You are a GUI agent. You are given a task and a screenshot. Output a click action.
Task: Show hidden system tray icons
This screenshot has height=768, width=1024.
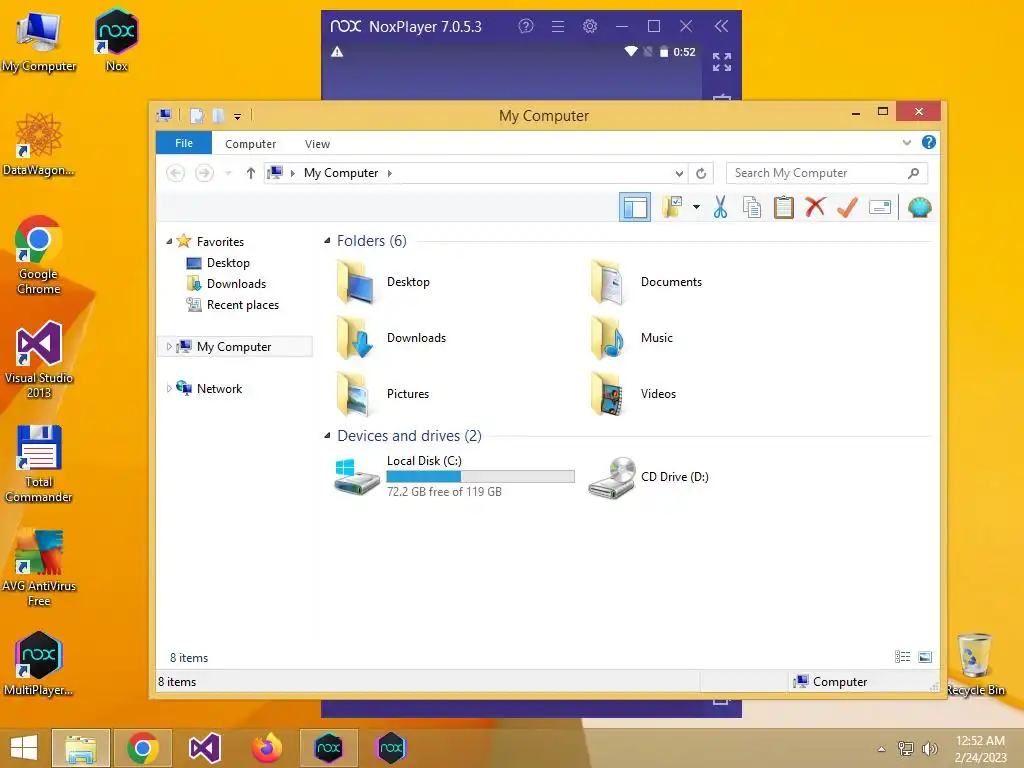point(881,749)
